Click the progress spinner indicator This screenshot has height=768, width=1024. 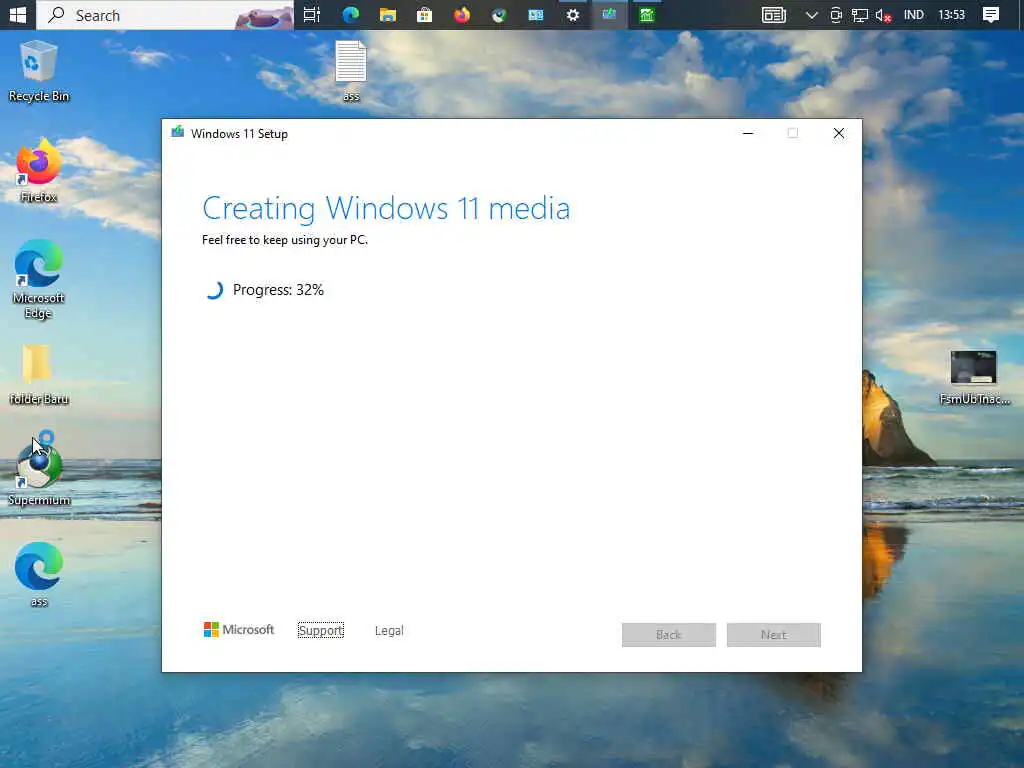(x=214, y=290)
